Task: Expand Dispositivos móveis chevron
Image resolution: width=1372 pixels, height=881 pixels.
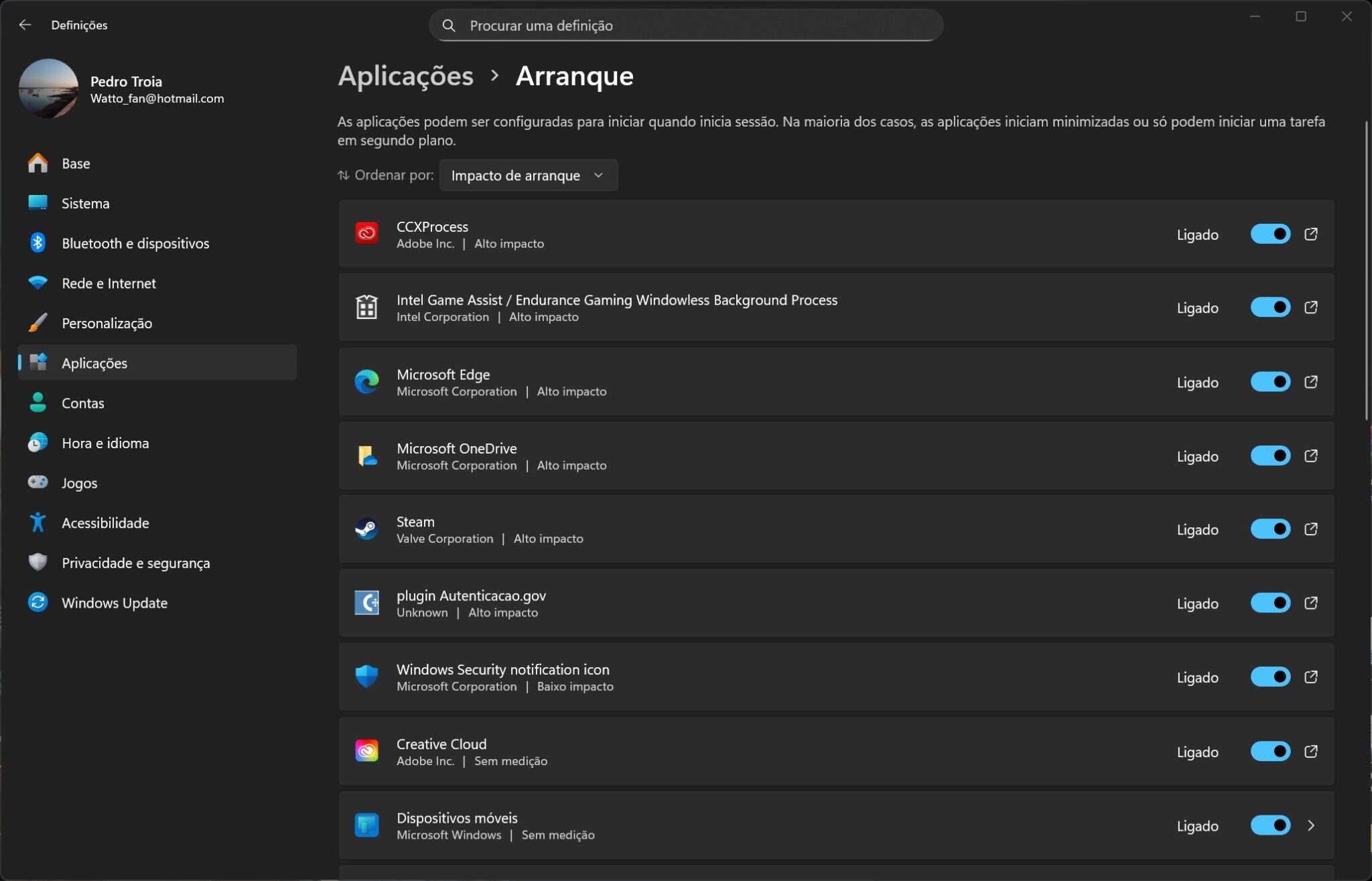Action: 1311,825
